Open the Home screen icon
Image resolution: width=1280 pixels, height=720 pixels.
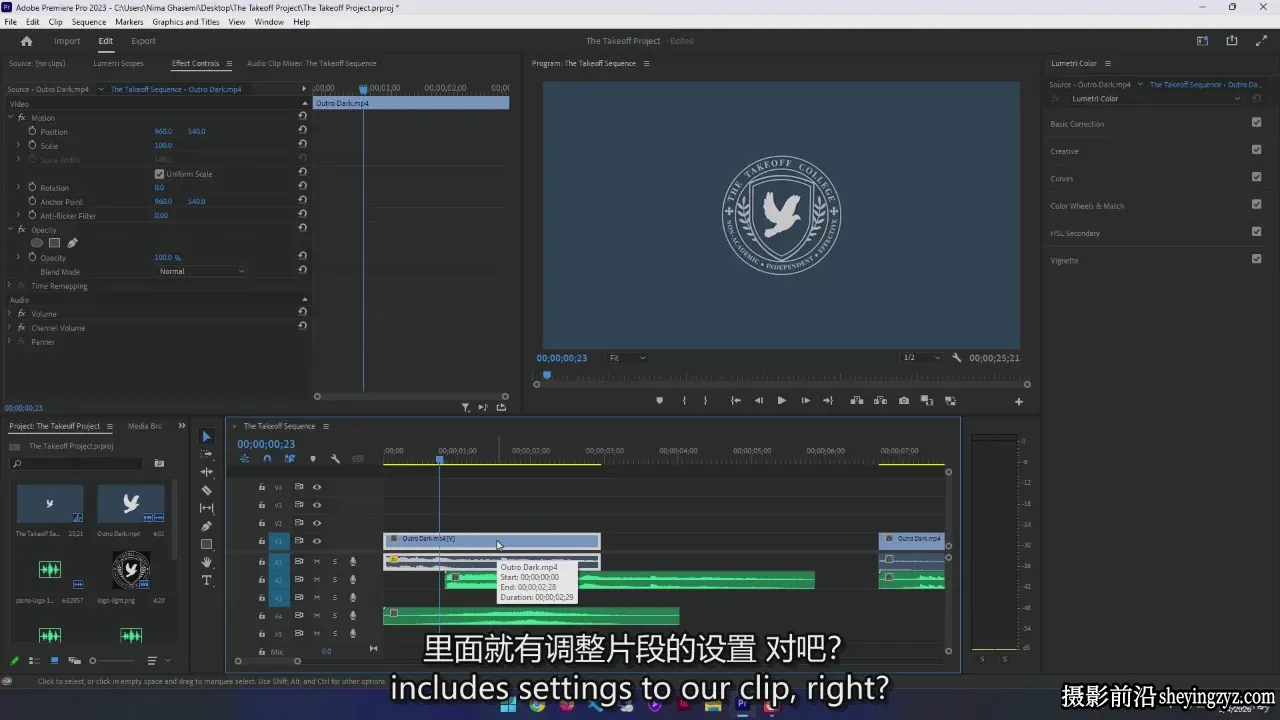click(27, 41)
